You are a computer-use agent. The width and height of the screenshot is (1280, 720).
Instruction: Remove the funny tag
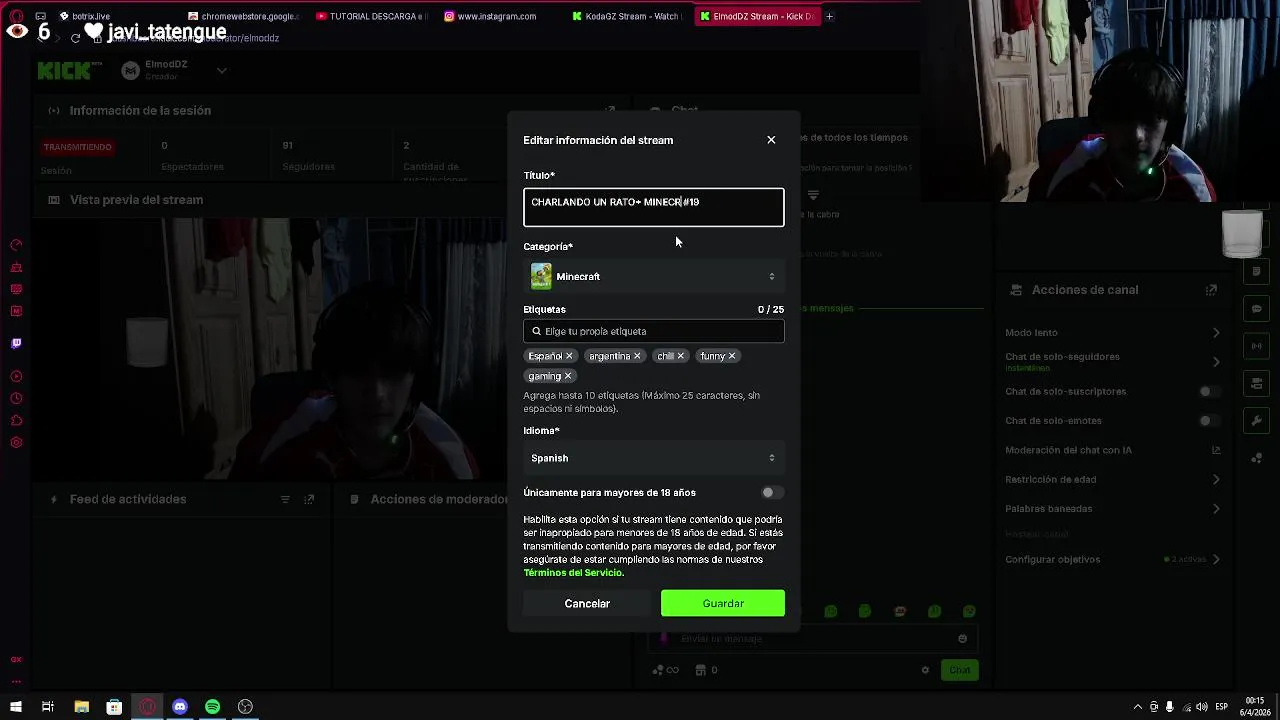(732, 356)
